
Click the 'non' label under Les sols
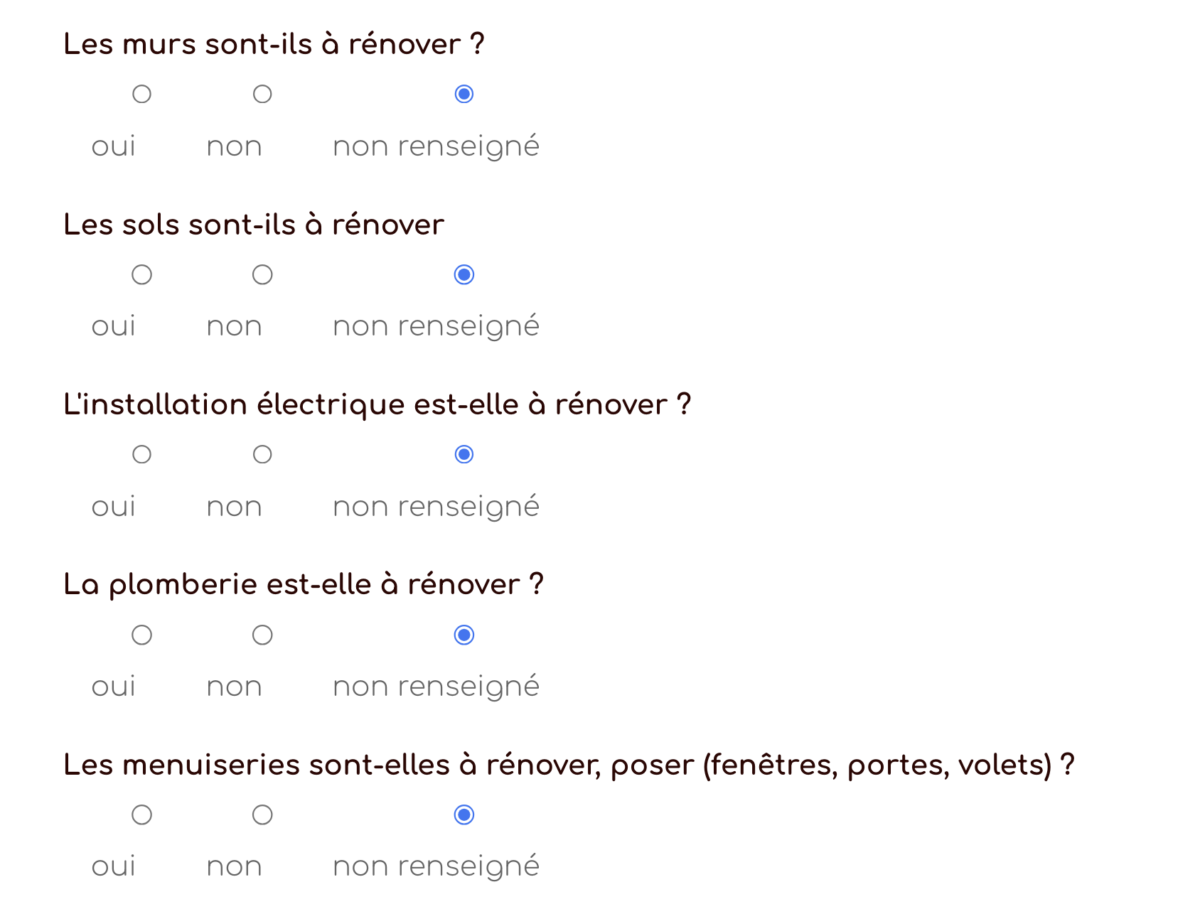click(x=234, y=327)
